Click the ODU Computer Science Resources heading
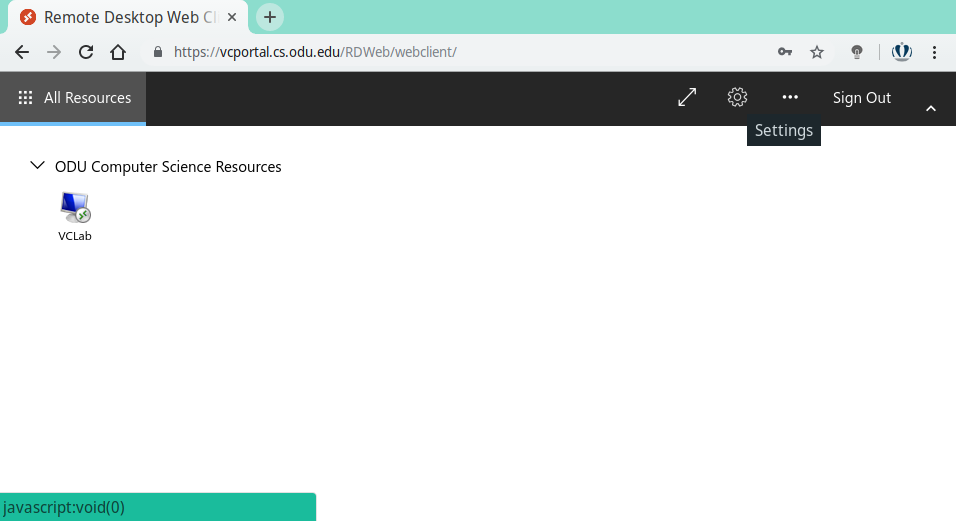Screen dimensions: 956x521 click(168, 166)
